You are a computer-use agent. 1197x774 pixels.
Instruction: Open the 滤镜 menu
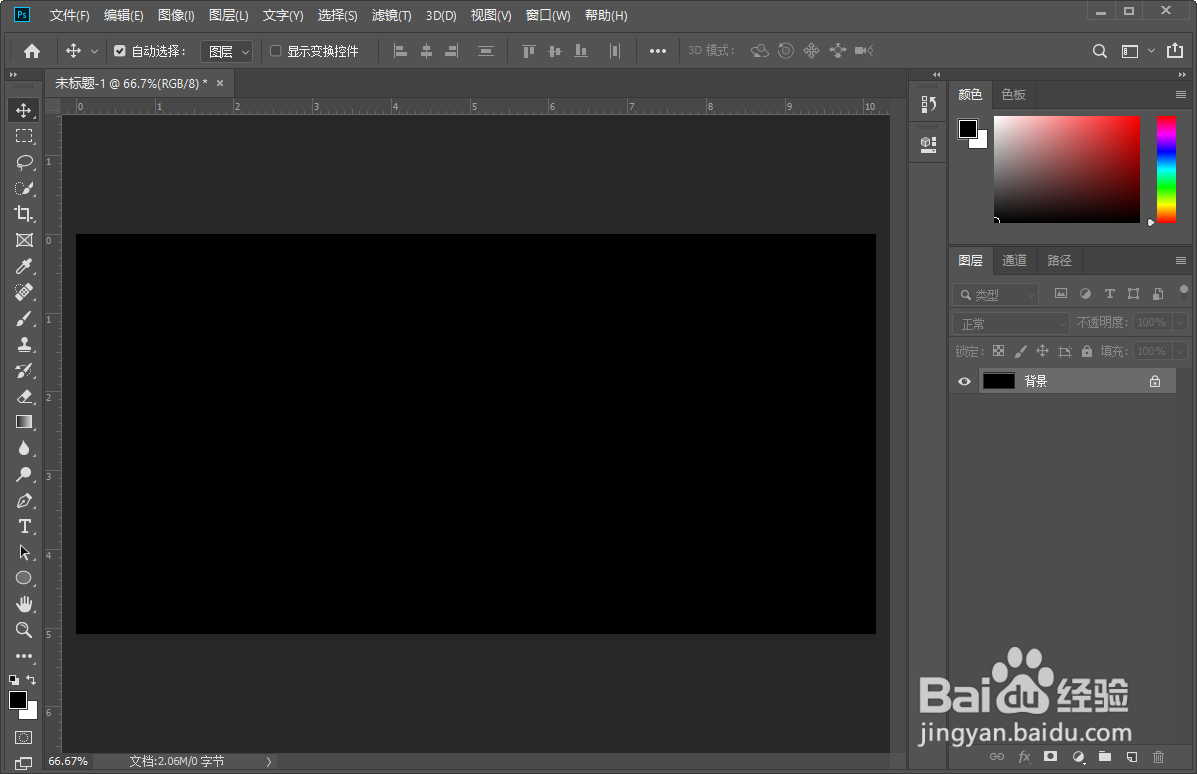391,15
